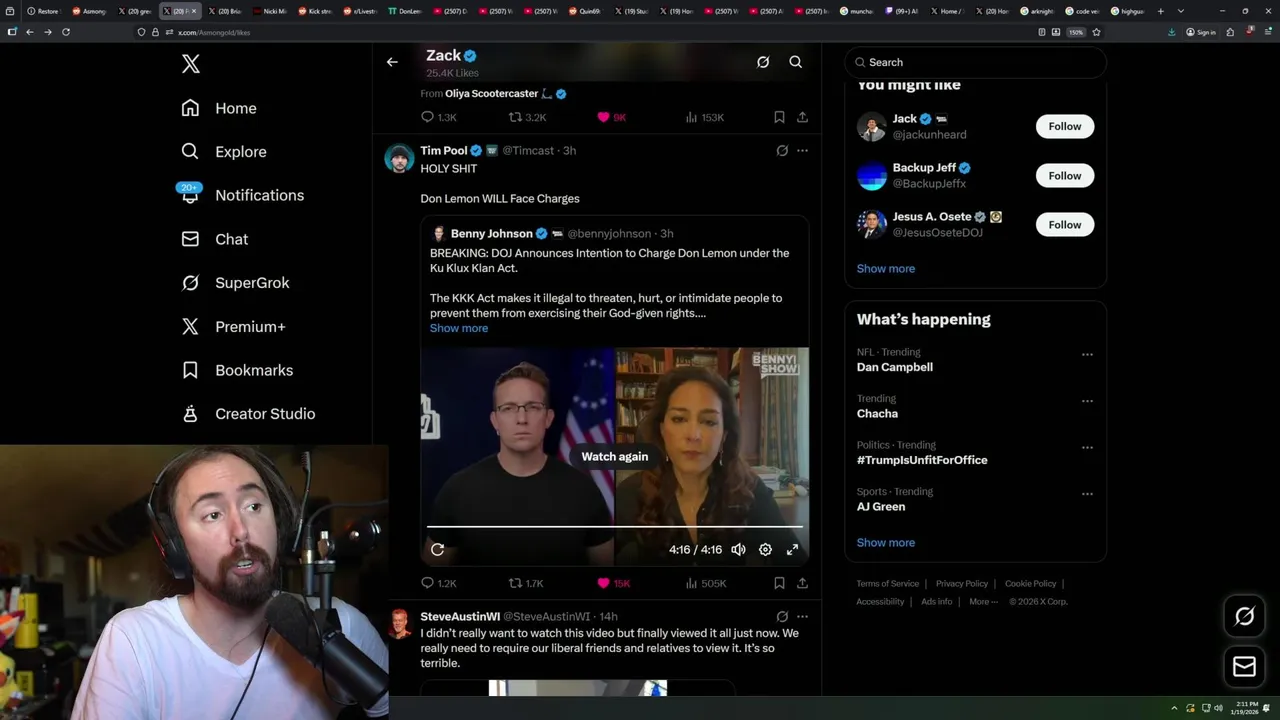Open the Dan Campbell trend
The height and width of the screenshot is (720, 1280).
895,367
